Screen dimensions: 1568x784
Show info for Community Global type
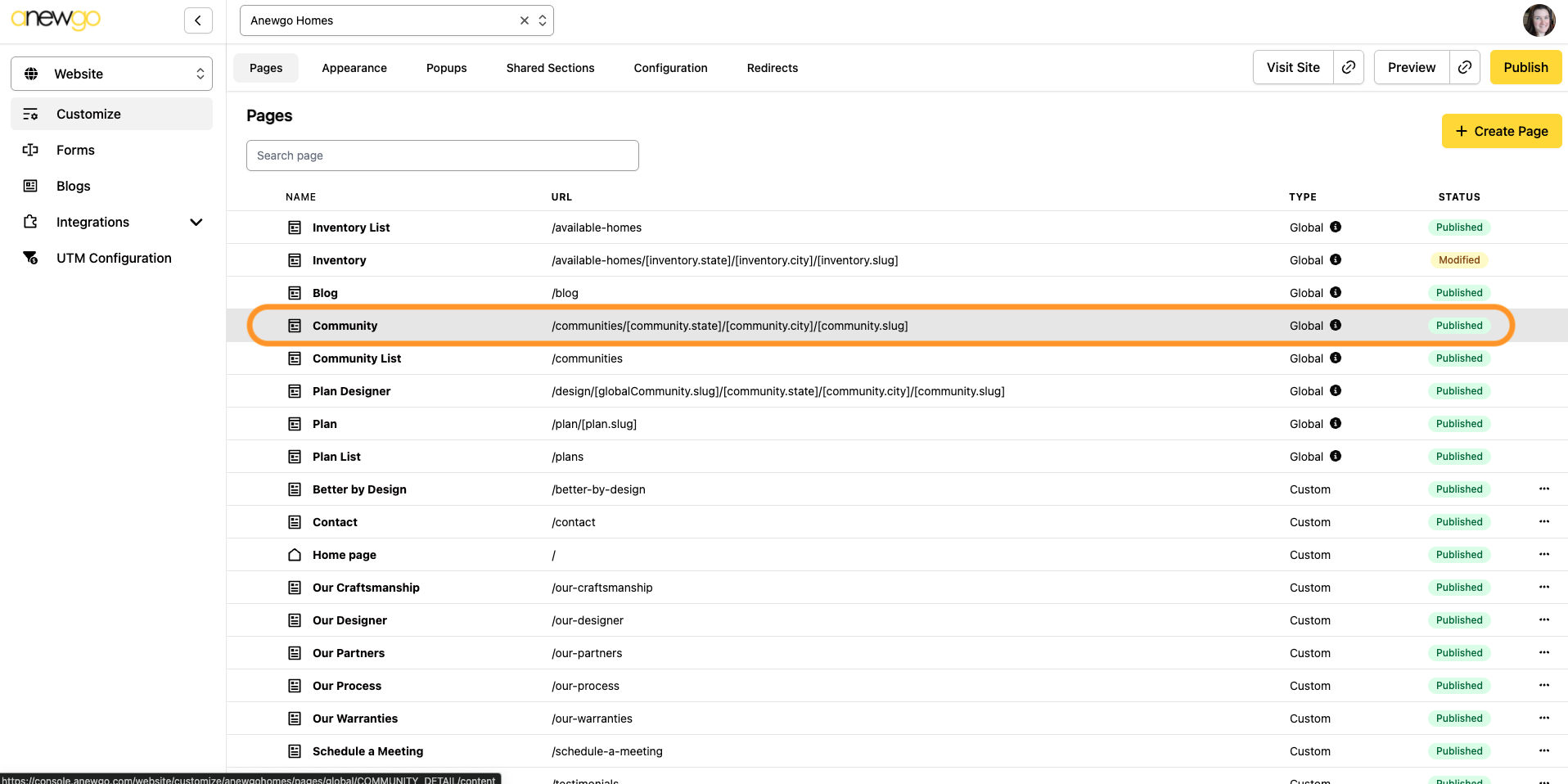[x=1336, y=325]
